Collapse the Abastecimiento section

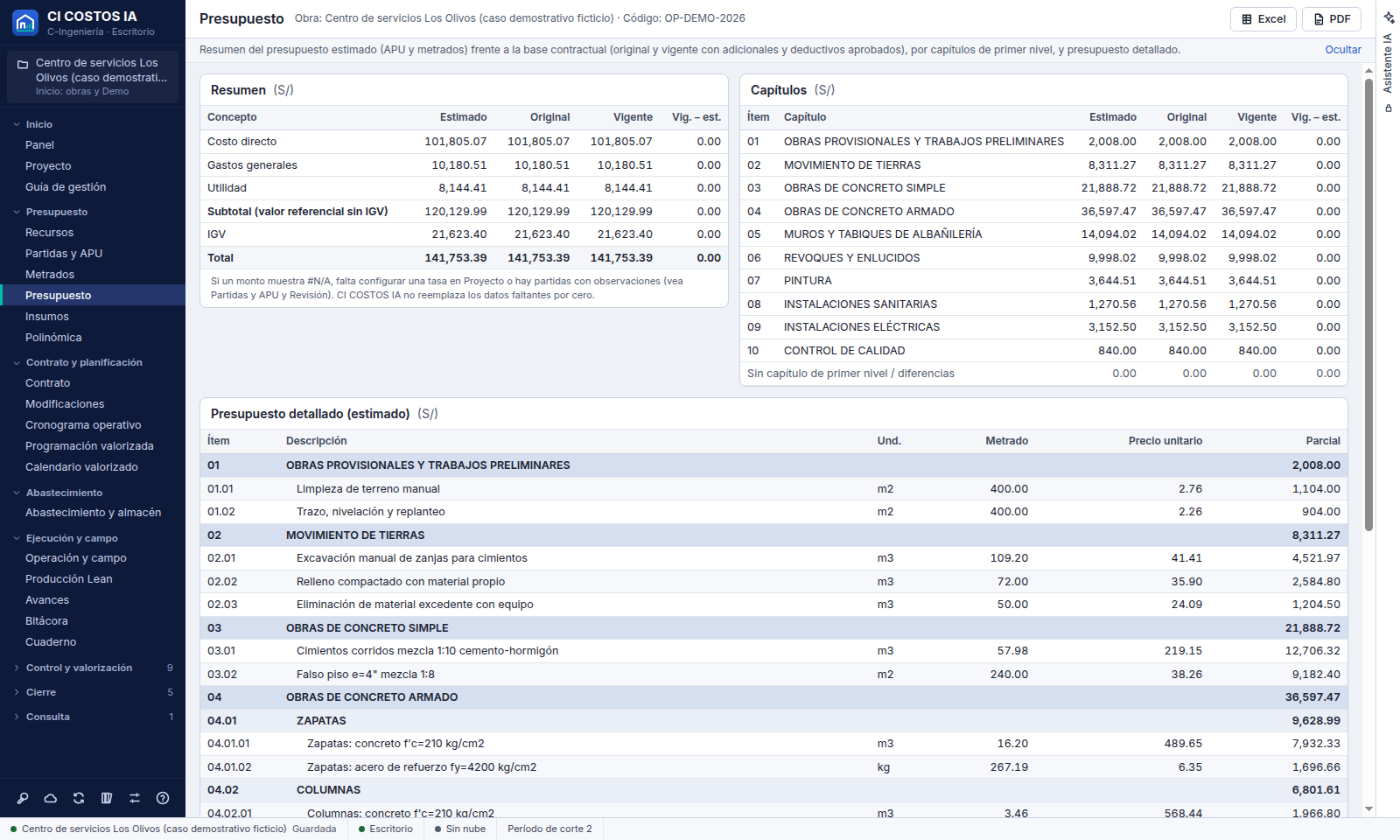point(93,493)
